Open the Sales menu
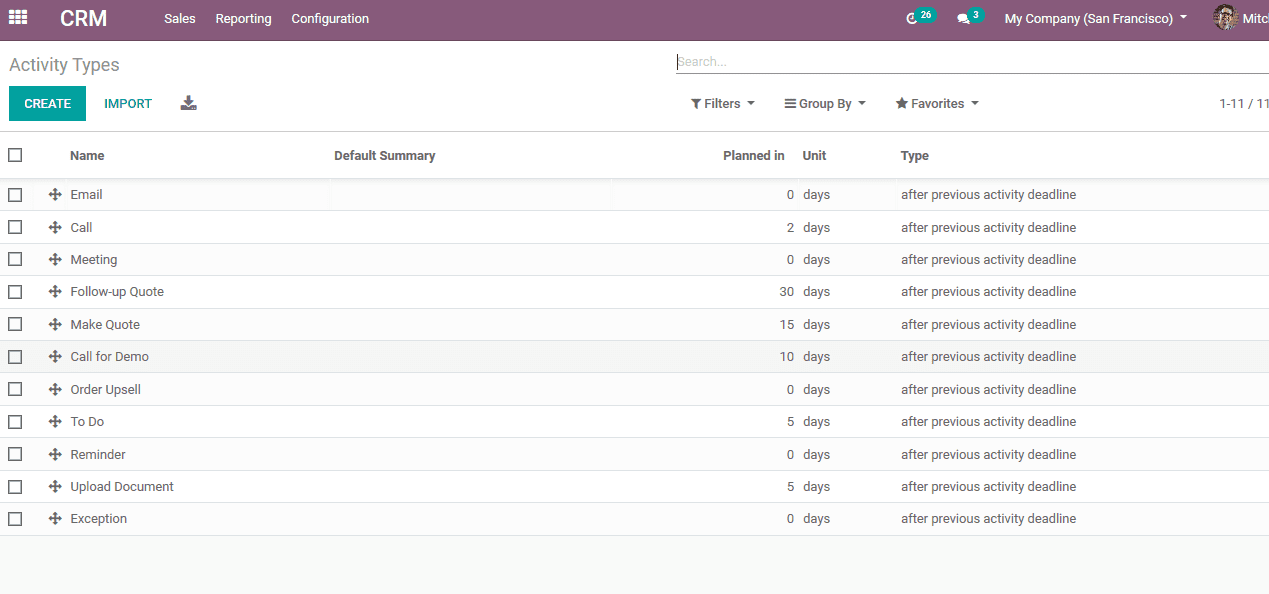This screenshot has height=594, width=1269. tap(180, 19)
